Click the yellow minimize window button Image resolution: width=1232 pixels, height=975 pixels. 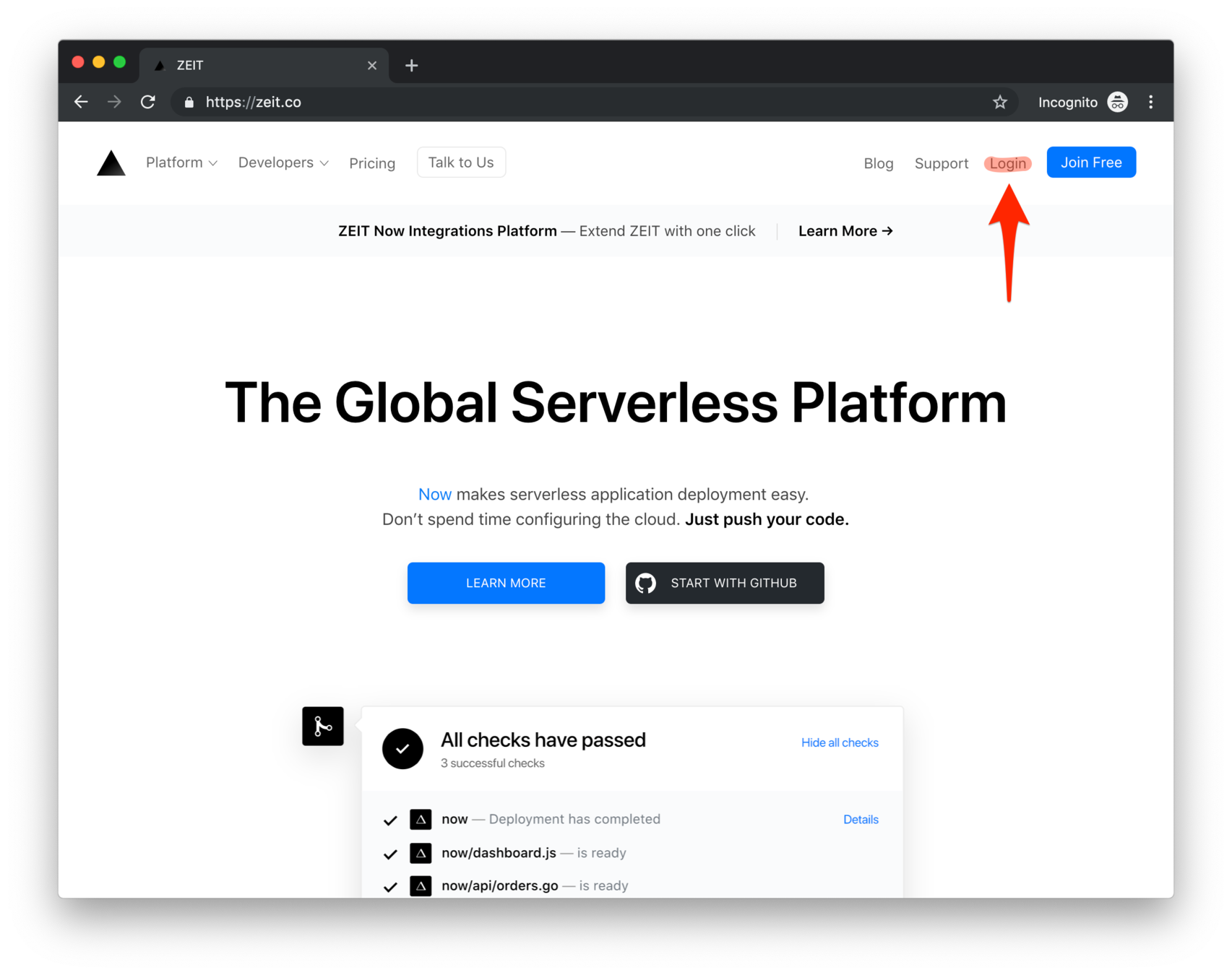pyautogui.click(x=99, y=62)
